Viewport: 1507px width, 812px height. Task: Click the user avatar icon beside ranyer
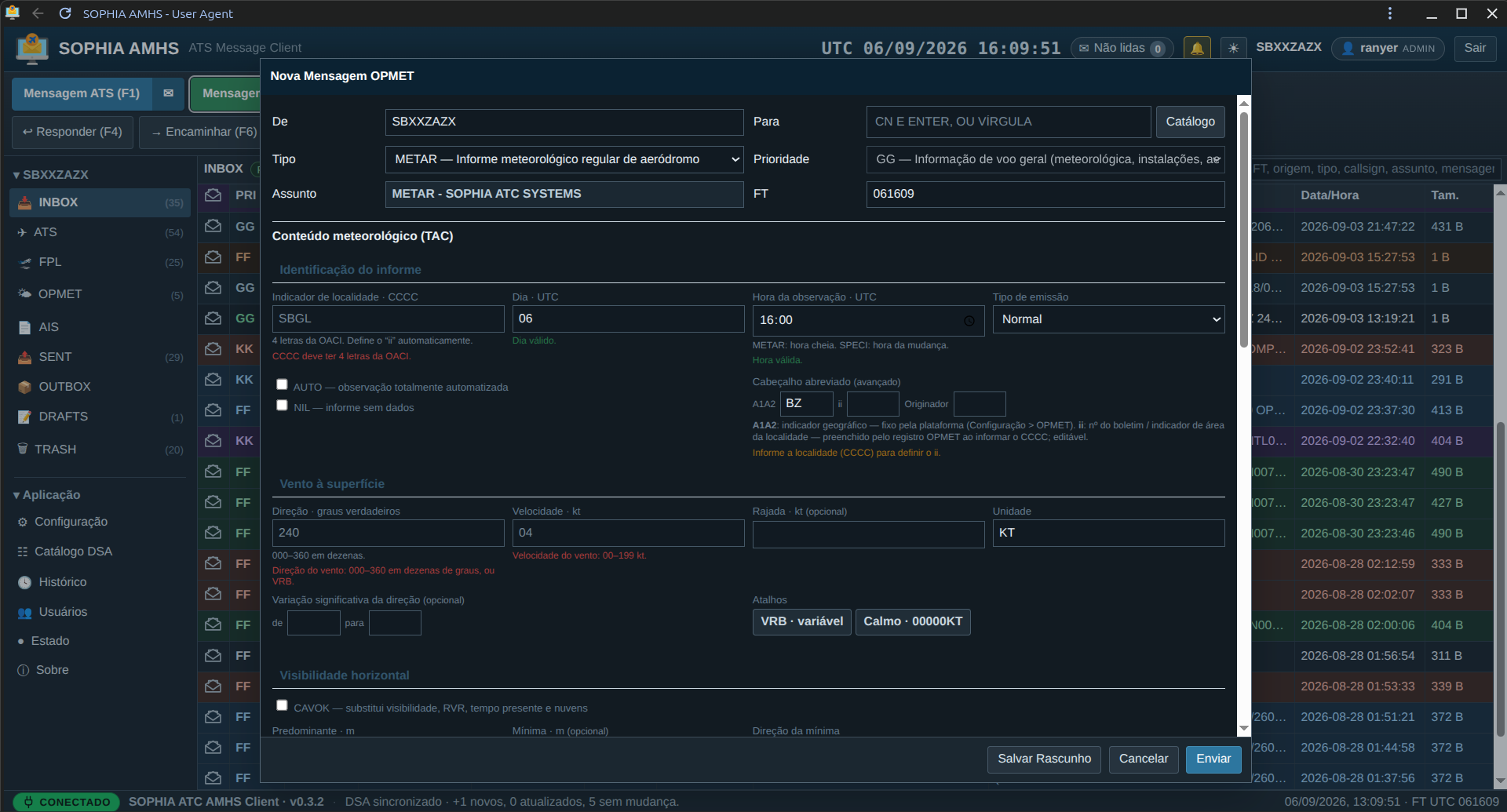pos(1348,48)
